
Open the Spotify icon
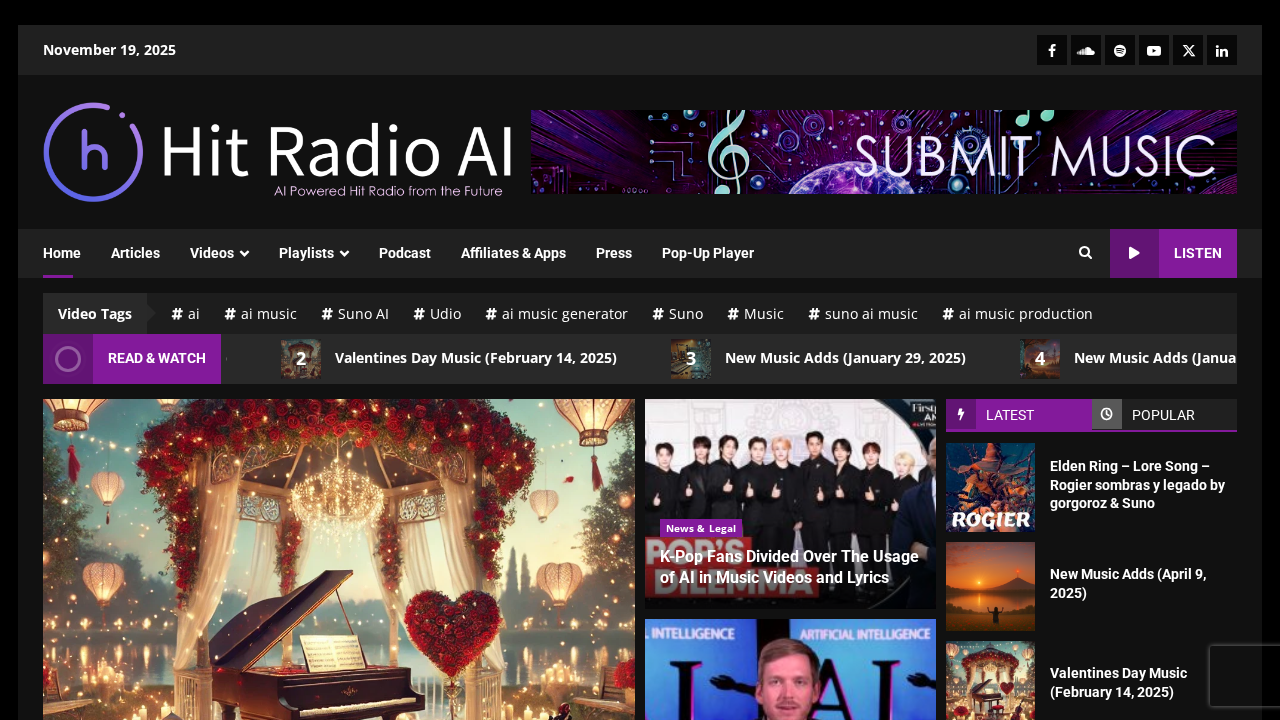click(1119, 48)
